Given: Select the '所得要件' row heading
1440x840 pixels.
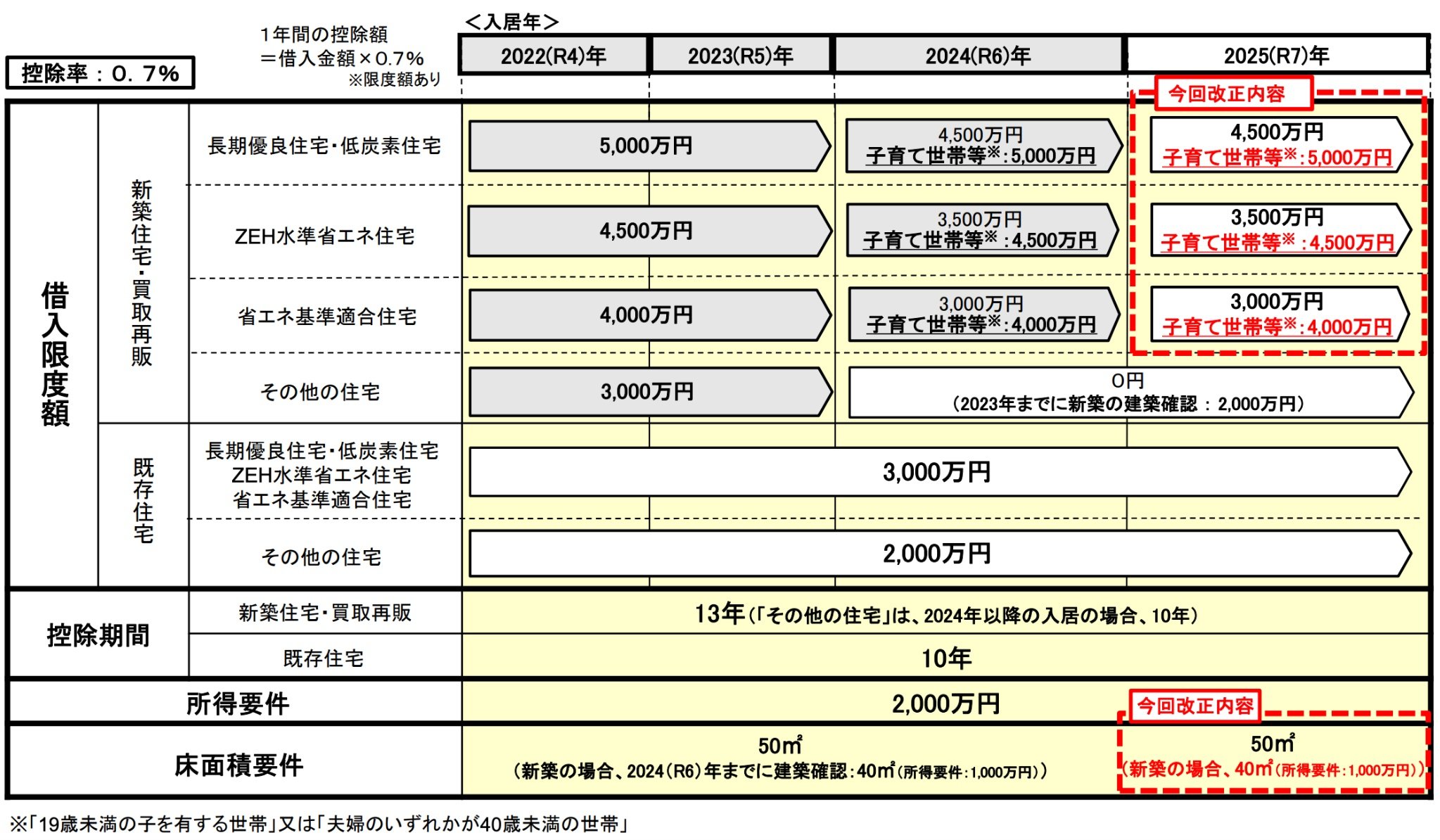Looking at the screenshot, I should tap(237, 704).
